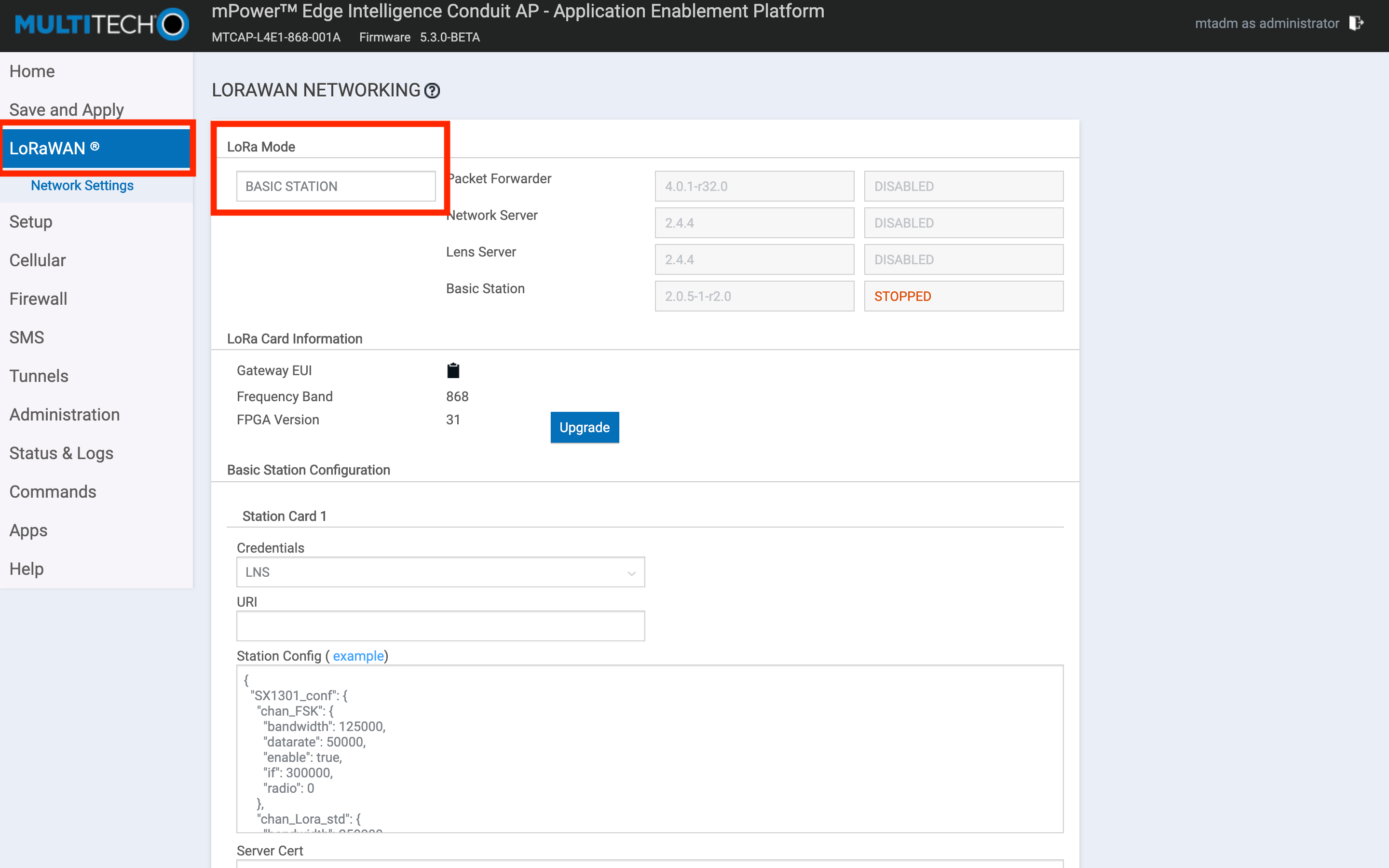Open the Firewall menu
The image size is (1389, 868).
pyautogui.click(x=39, y=298)
